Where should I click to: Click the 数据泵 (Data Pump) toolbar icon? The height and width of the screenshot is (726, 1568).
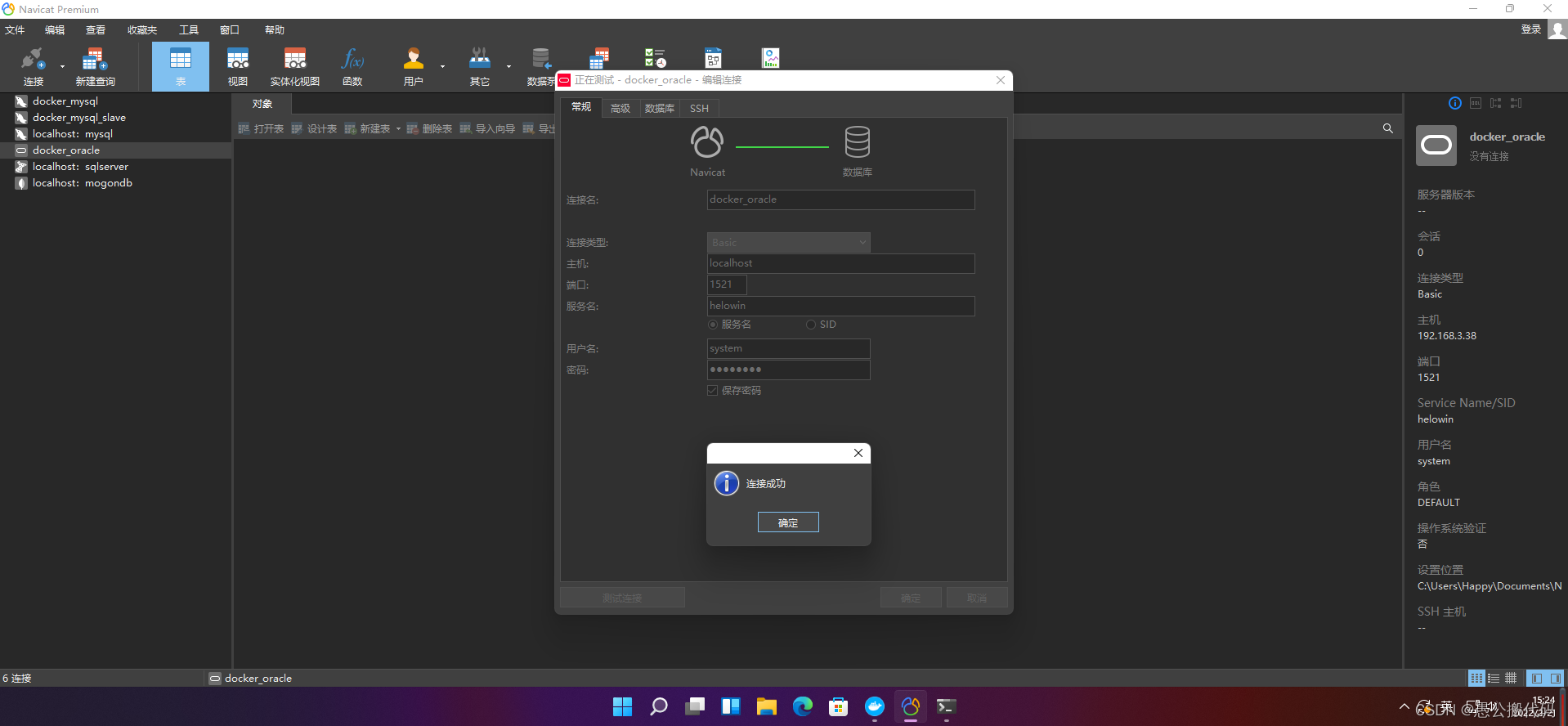pos(540,66)
